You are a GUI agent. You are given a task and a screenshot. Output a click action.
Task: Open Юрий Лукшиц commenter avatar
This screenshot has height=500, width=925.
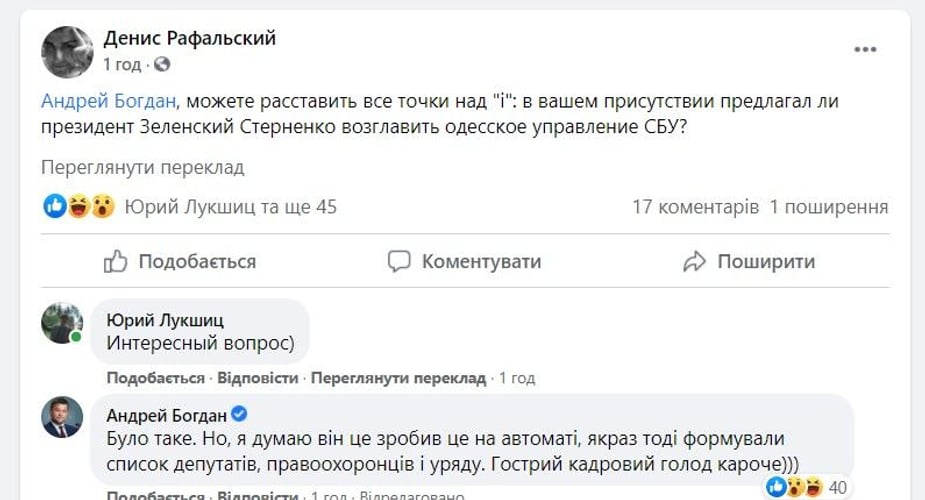[x=61, y=323]
